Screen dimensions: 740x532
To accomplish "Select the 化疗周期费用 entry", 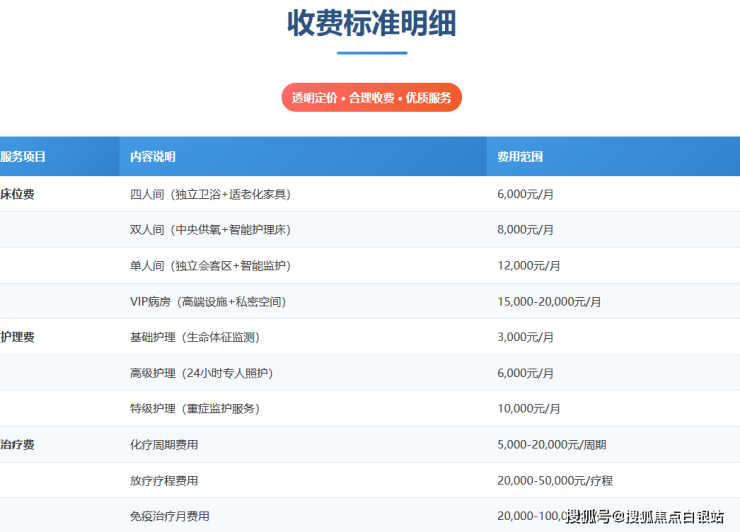I will coord(164,444).
